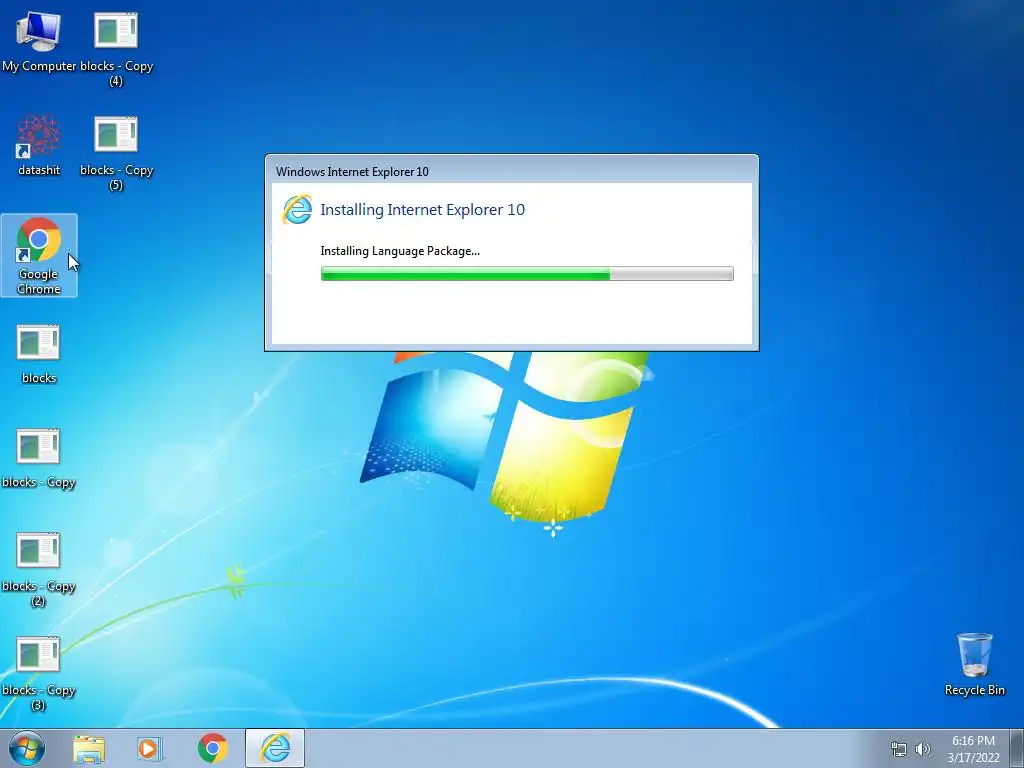
Task: Click the Installing Internet Explorer 10 heading
Action: [x=423, y=210]
